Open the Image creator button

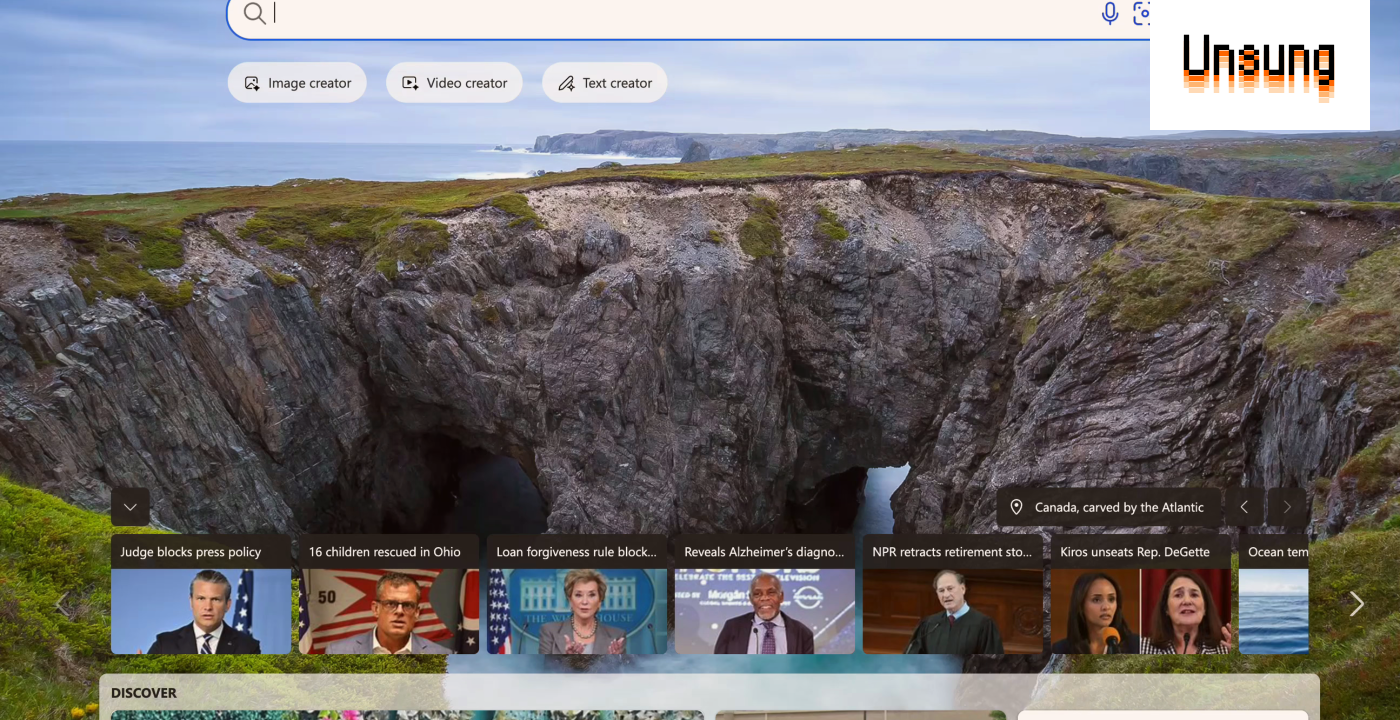(x=297, y=83)
